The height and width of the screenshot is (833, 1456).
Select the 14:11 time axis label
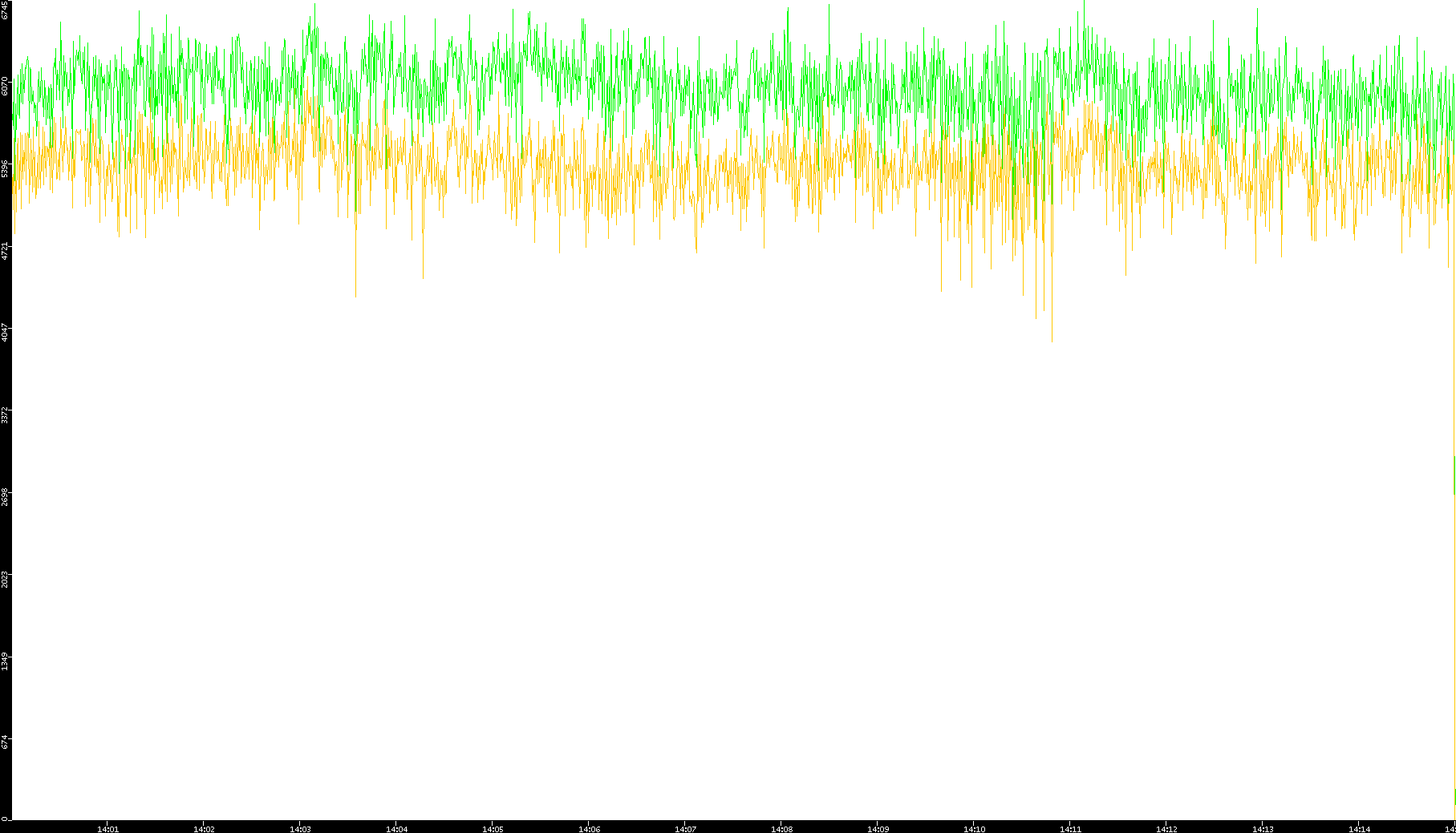coord(1070,829)
